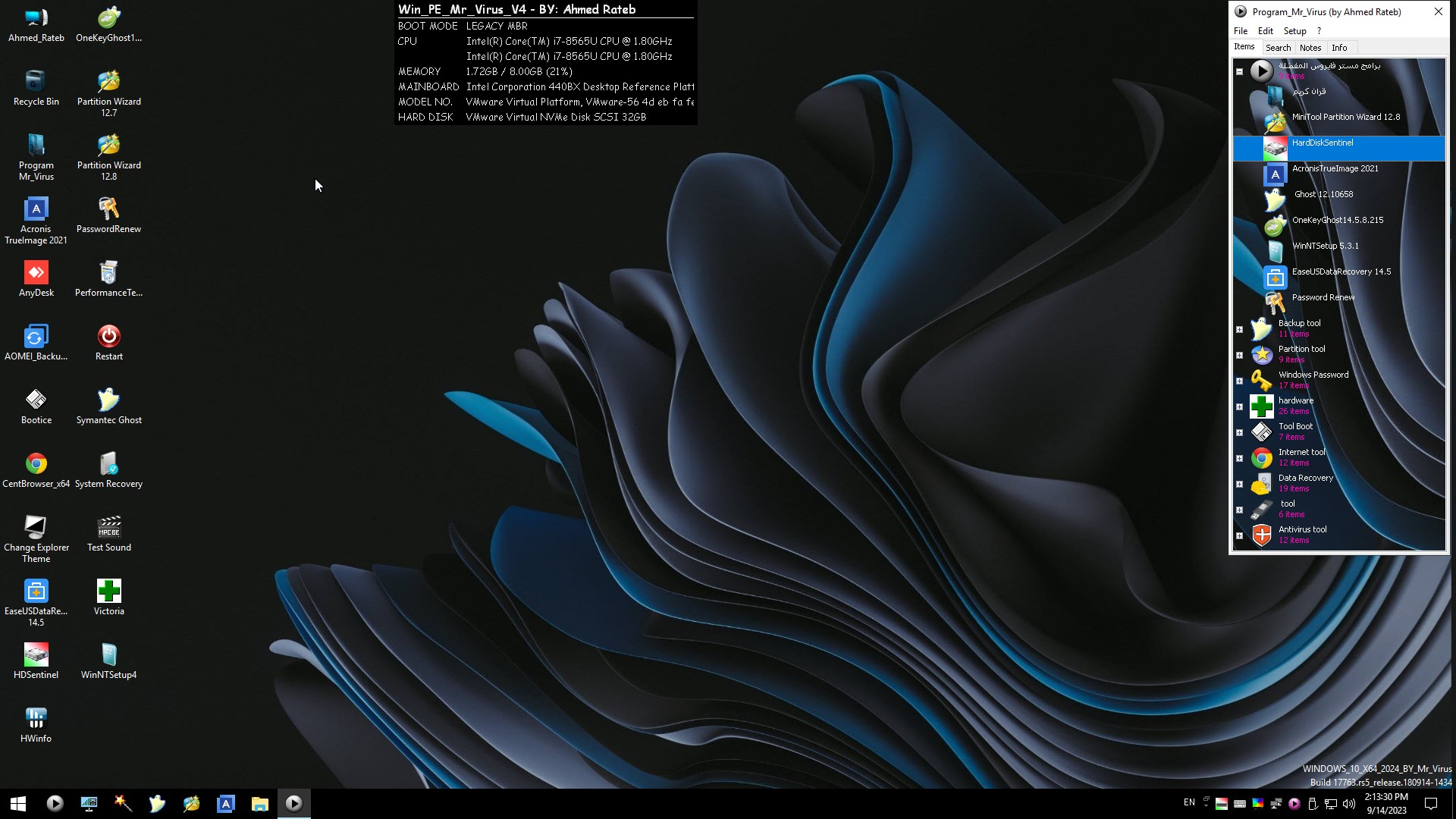This screenshot has width=1456, height=819.
Task: Select EaseUSDataRecovery 14.5 in list
Action: (x=1339, y=277)
